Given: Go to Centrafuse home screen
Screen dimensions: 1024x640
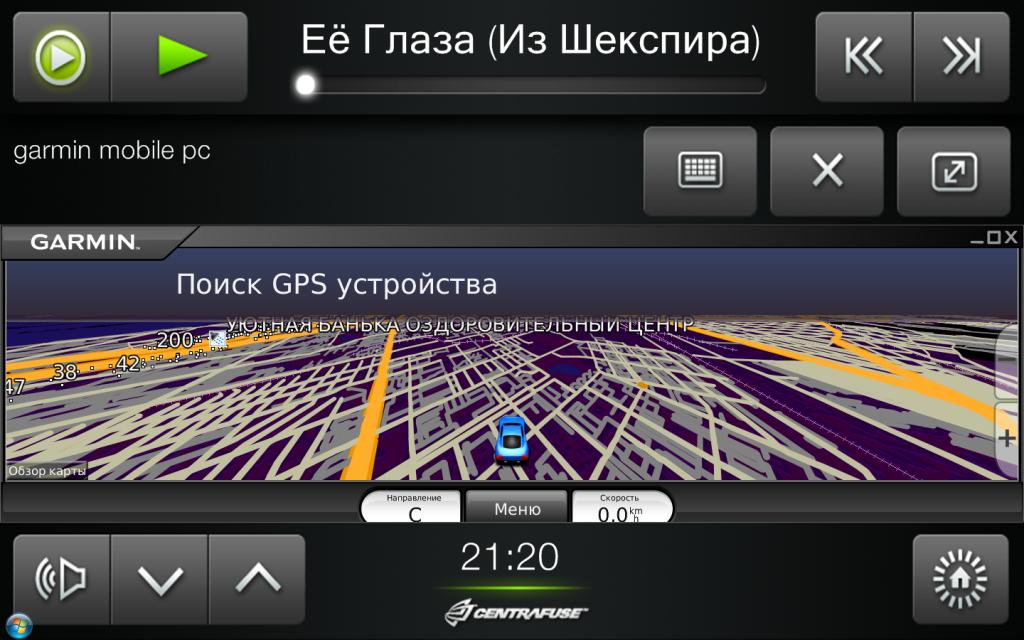Looking at the screenshot, I should click(x=961, y=579).
